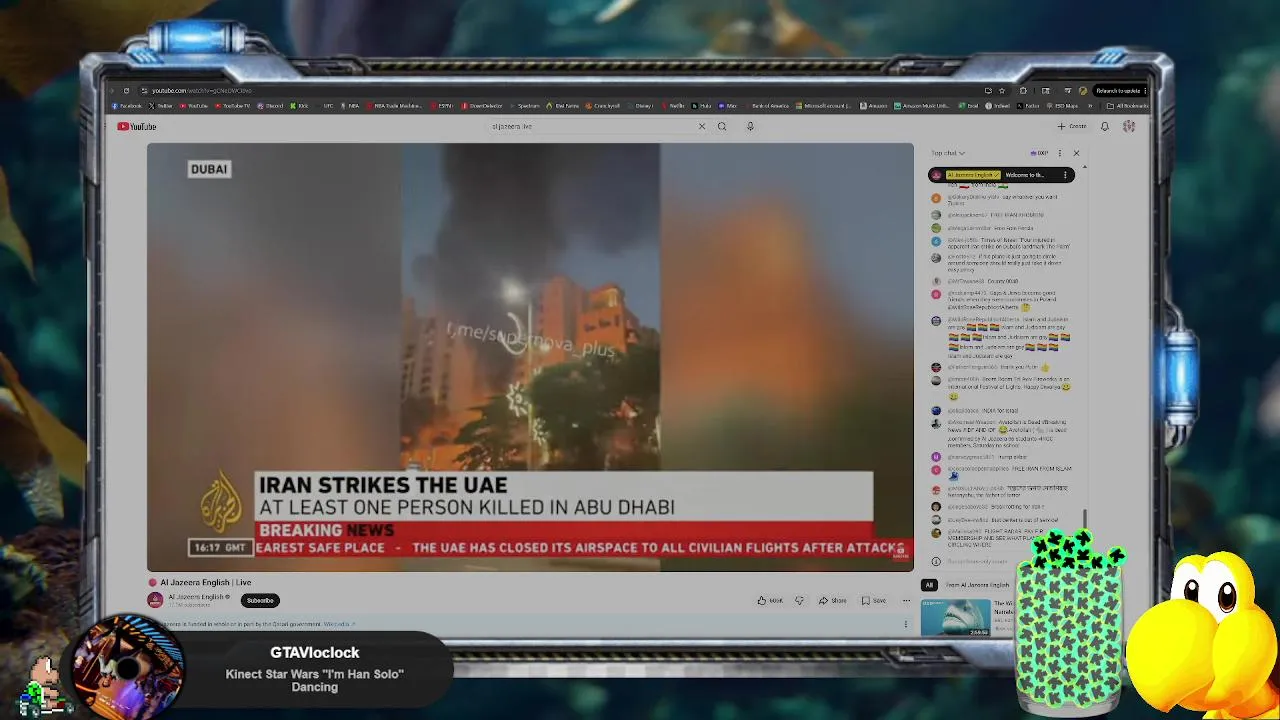
Task: Bookmark this page with star icon
Action: click(1002, 91)
